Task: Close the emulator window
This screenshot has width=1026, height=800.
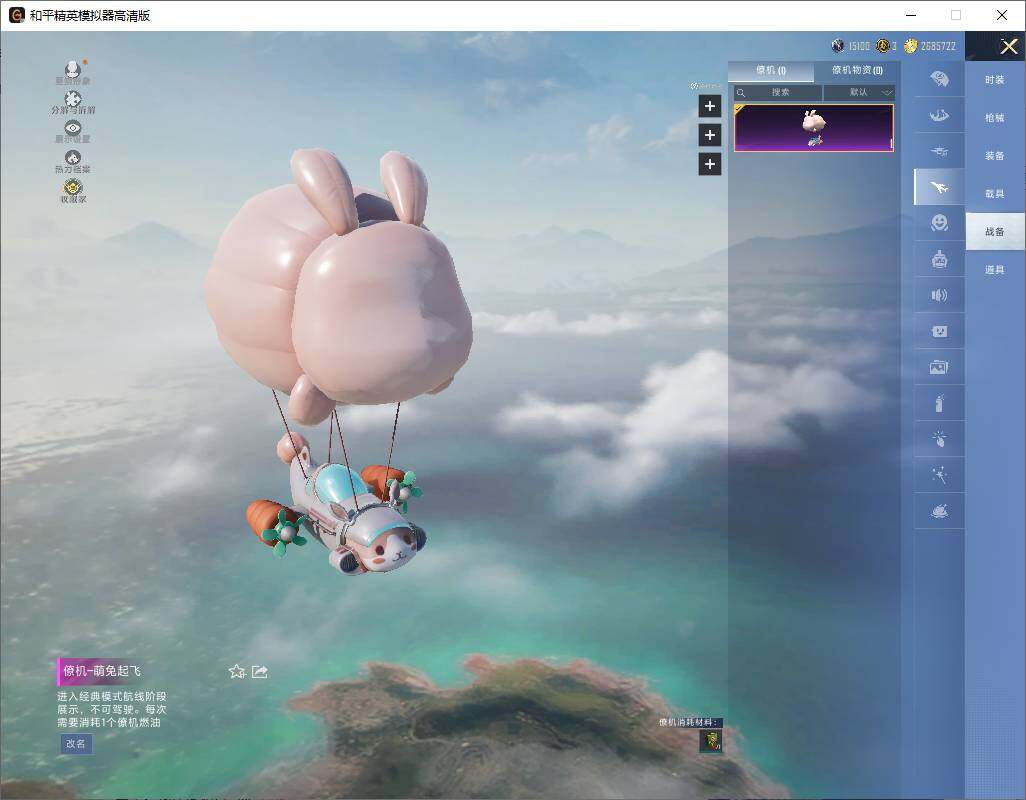Action: click(x=1002, y=15)
